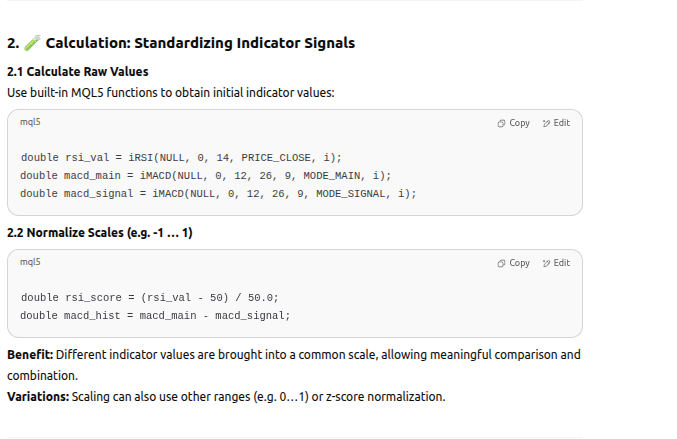Screen dimensions: 677x439
Task: Click the mql5 language label on the second code block
Action: point(31,262)
